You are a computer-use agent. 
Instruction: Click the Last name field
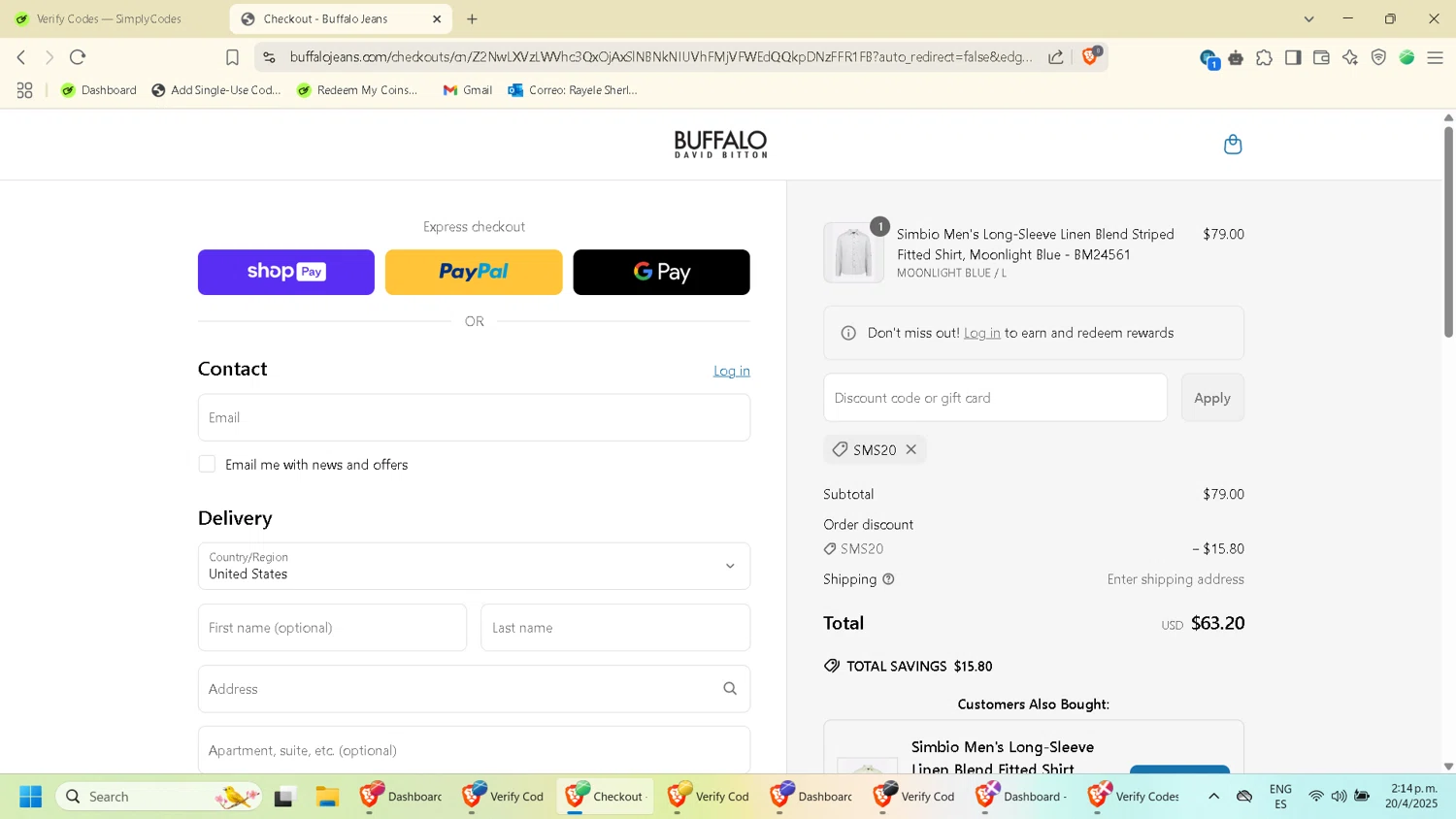(x=615, y=628)
